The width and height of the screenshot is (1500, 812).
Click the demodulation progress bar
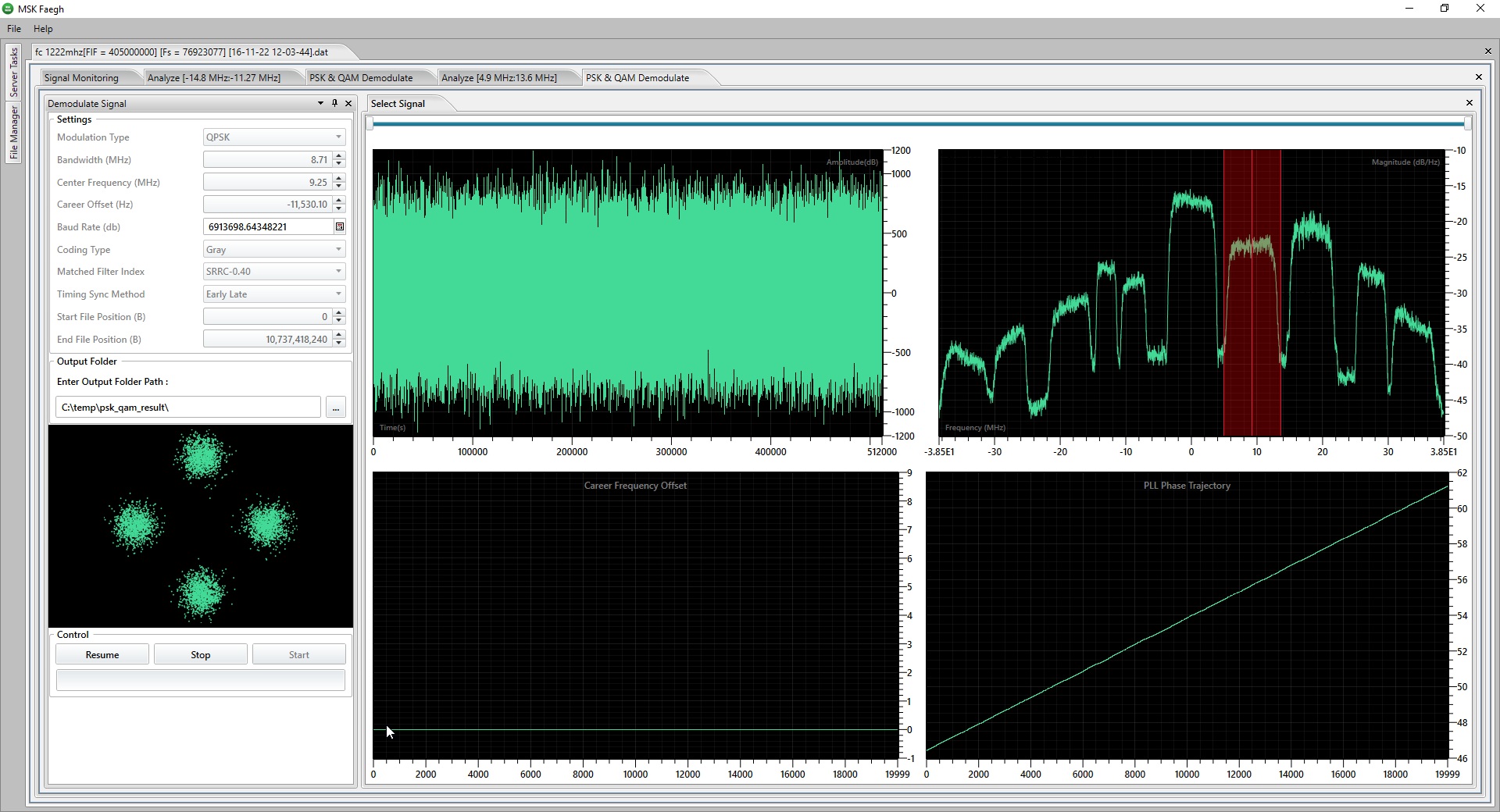point(201,680)
